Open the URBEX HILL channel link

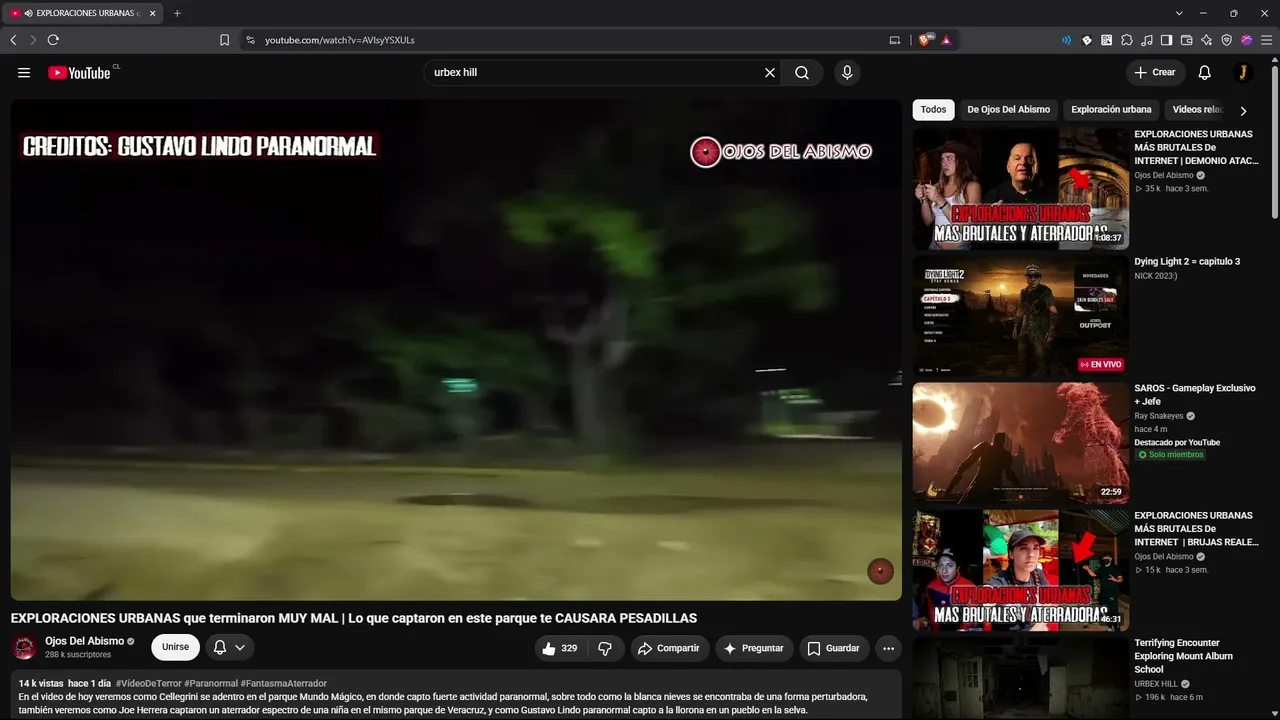click(1156, 684)
